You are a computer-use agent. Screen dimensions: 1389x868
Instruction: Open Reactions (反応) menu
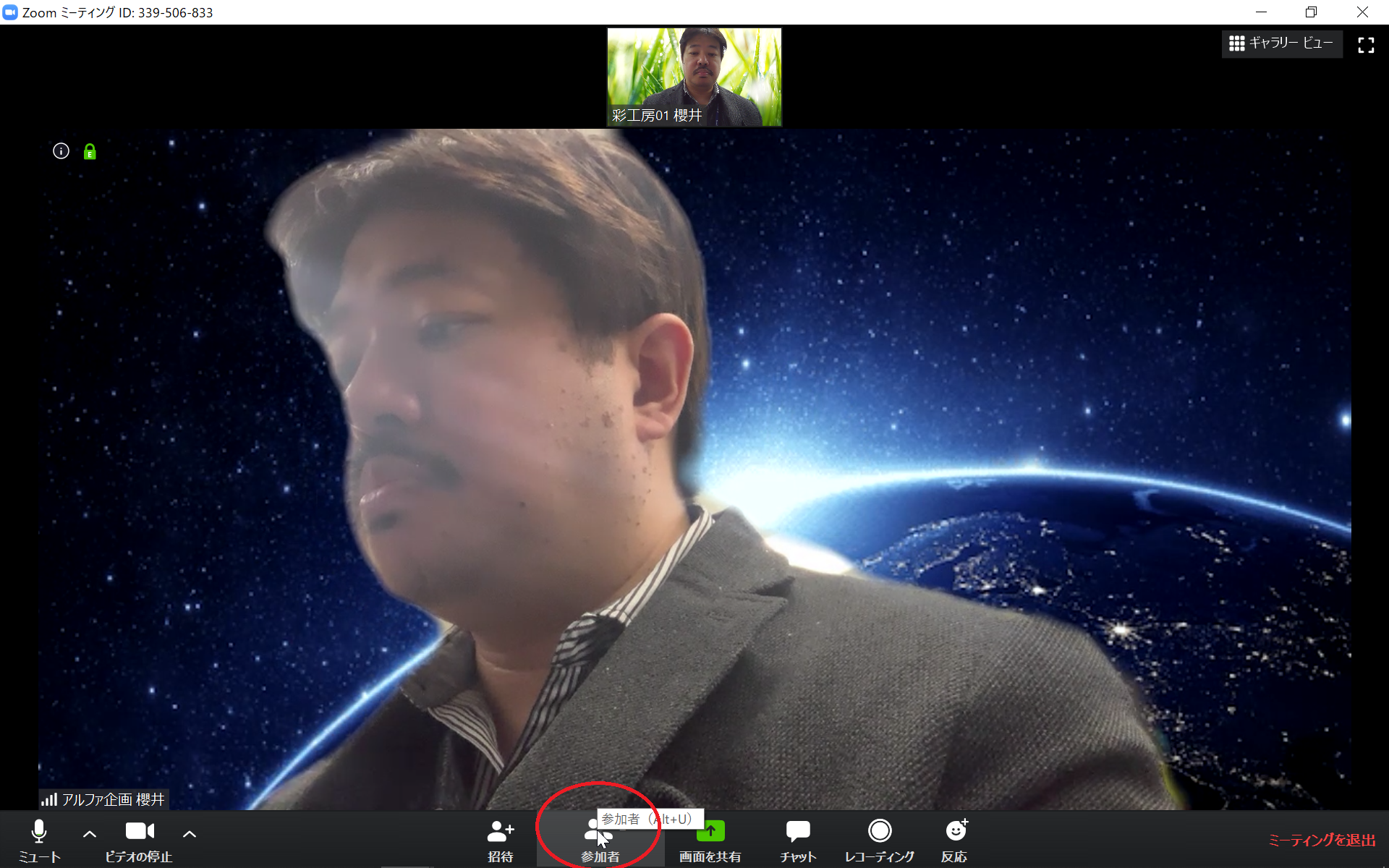[x=955, y=840]
